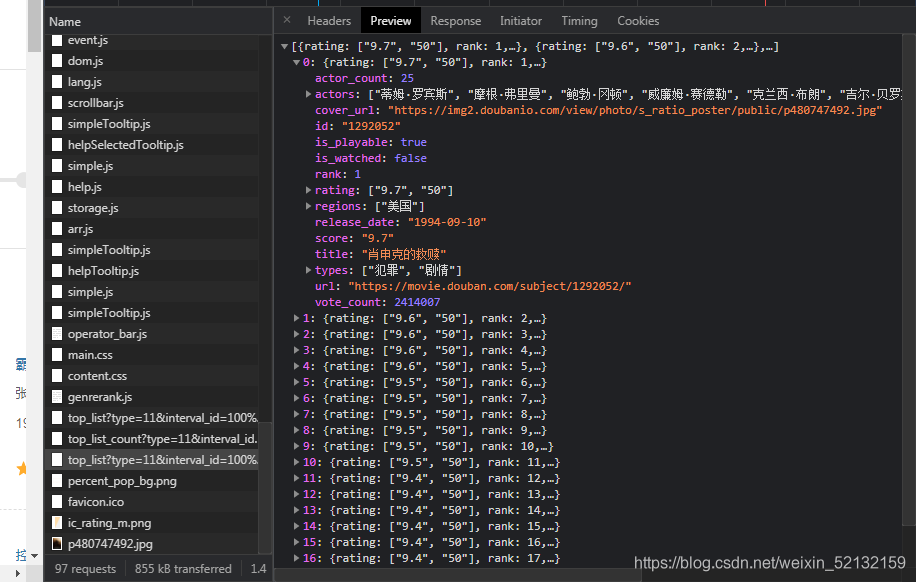
Task: Click the file icon beside event.js
Action: click(57, 40)
